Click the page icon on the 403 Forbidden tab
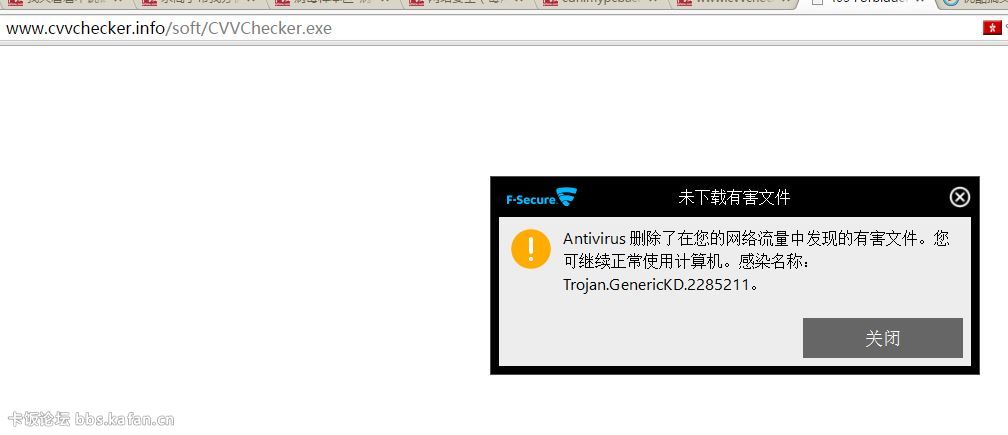 pos(817,3)
